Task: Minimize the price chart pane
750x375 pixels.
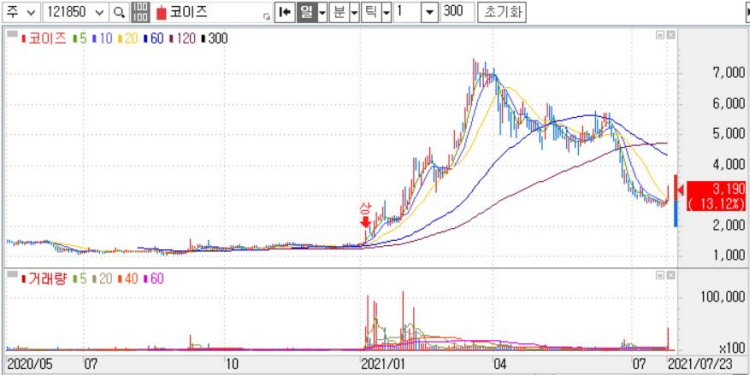Action: 661,34
